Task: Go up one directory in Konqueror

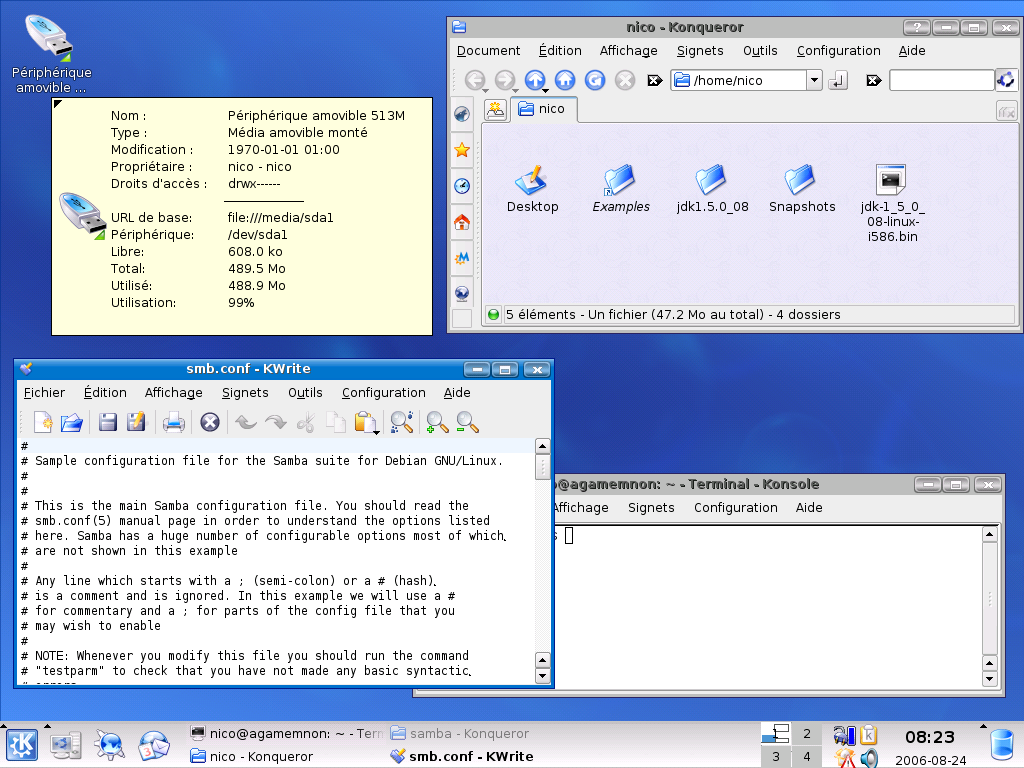Action: pos(535,80)
